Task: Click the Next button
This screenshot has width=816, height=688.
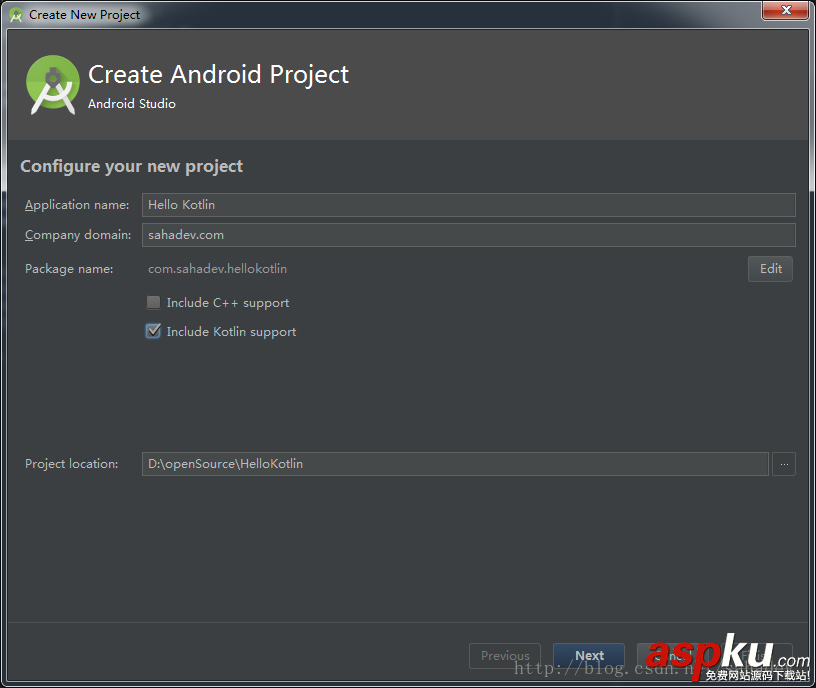Action: [589, 656]
